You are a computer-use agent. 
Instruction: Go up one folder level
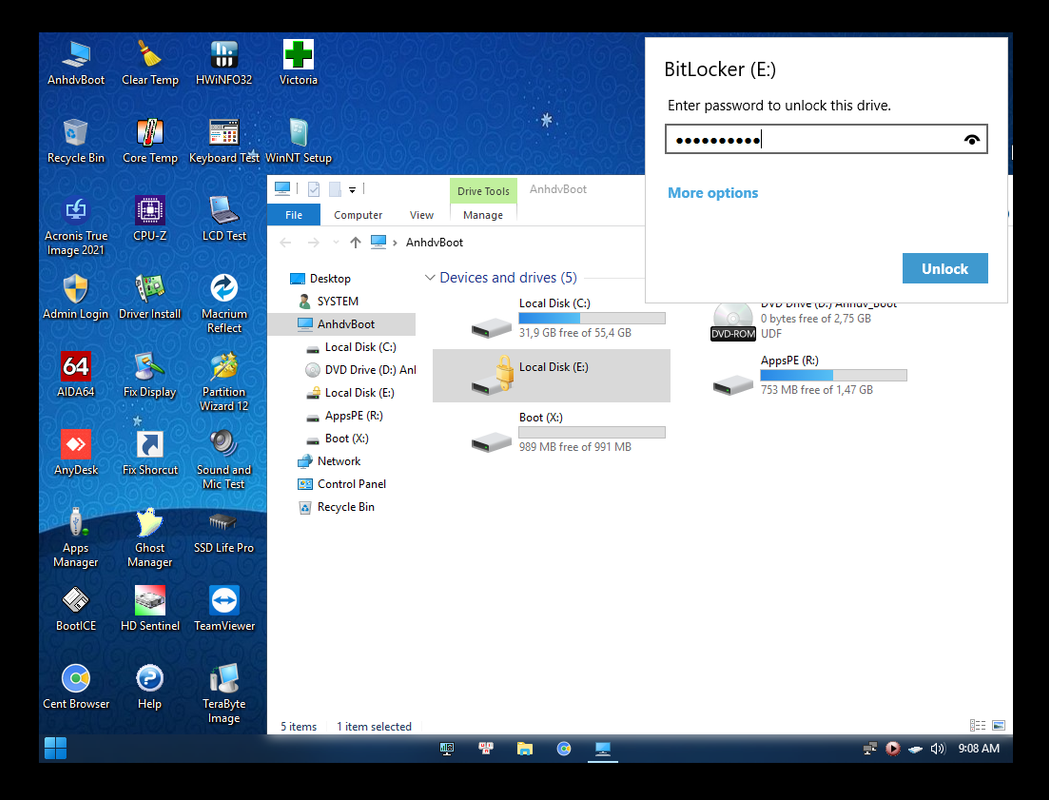pos(355,242)
